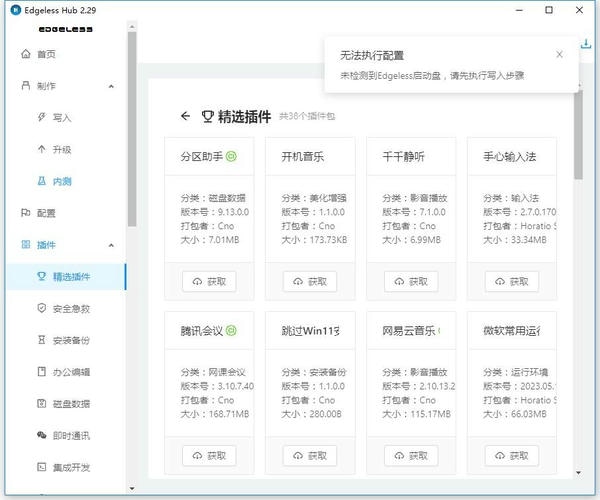Open the 内测 beta page

point(66,181)
